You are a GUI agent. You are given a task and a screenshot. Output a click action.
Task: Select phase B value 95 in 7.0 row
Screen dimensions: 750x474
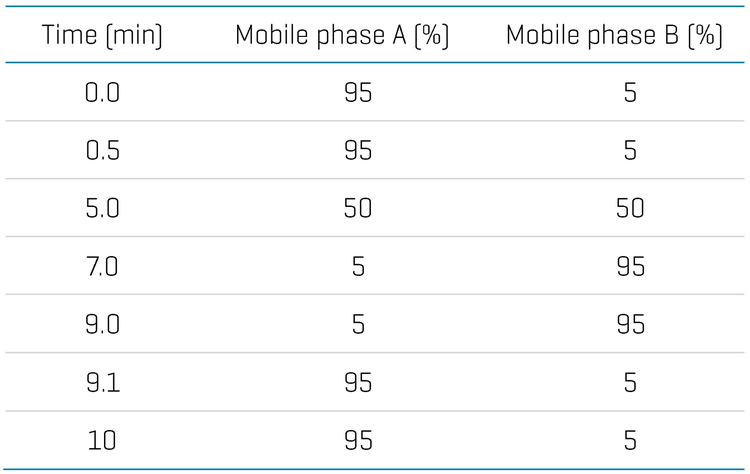pos(630,267)
